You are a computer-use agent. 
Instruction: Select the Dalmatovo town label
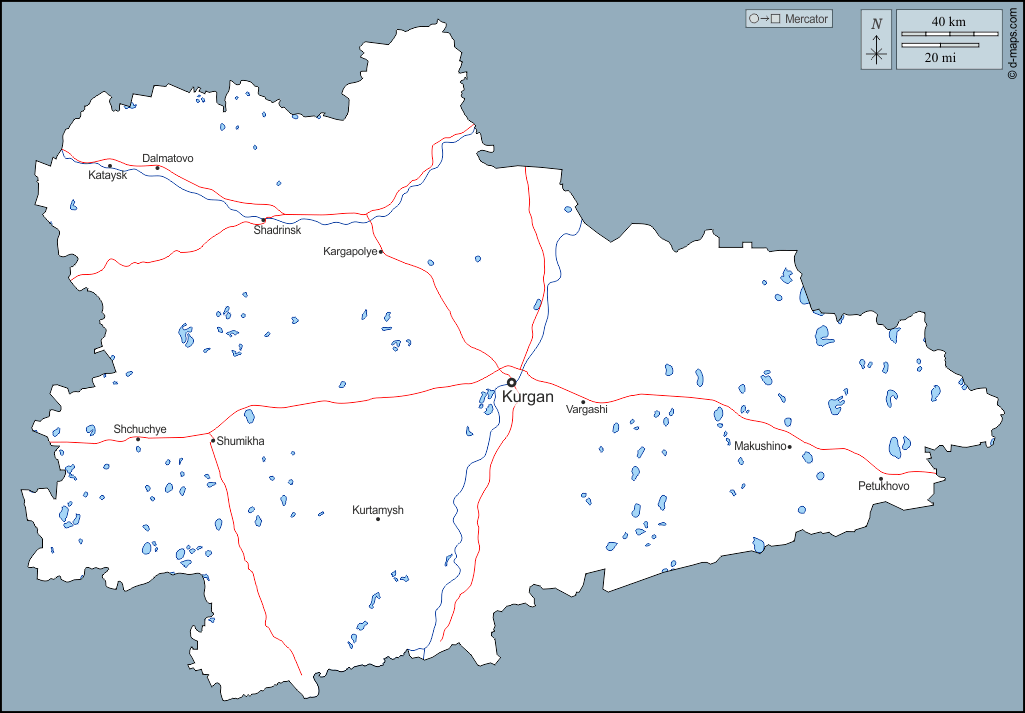pos(168,158)
